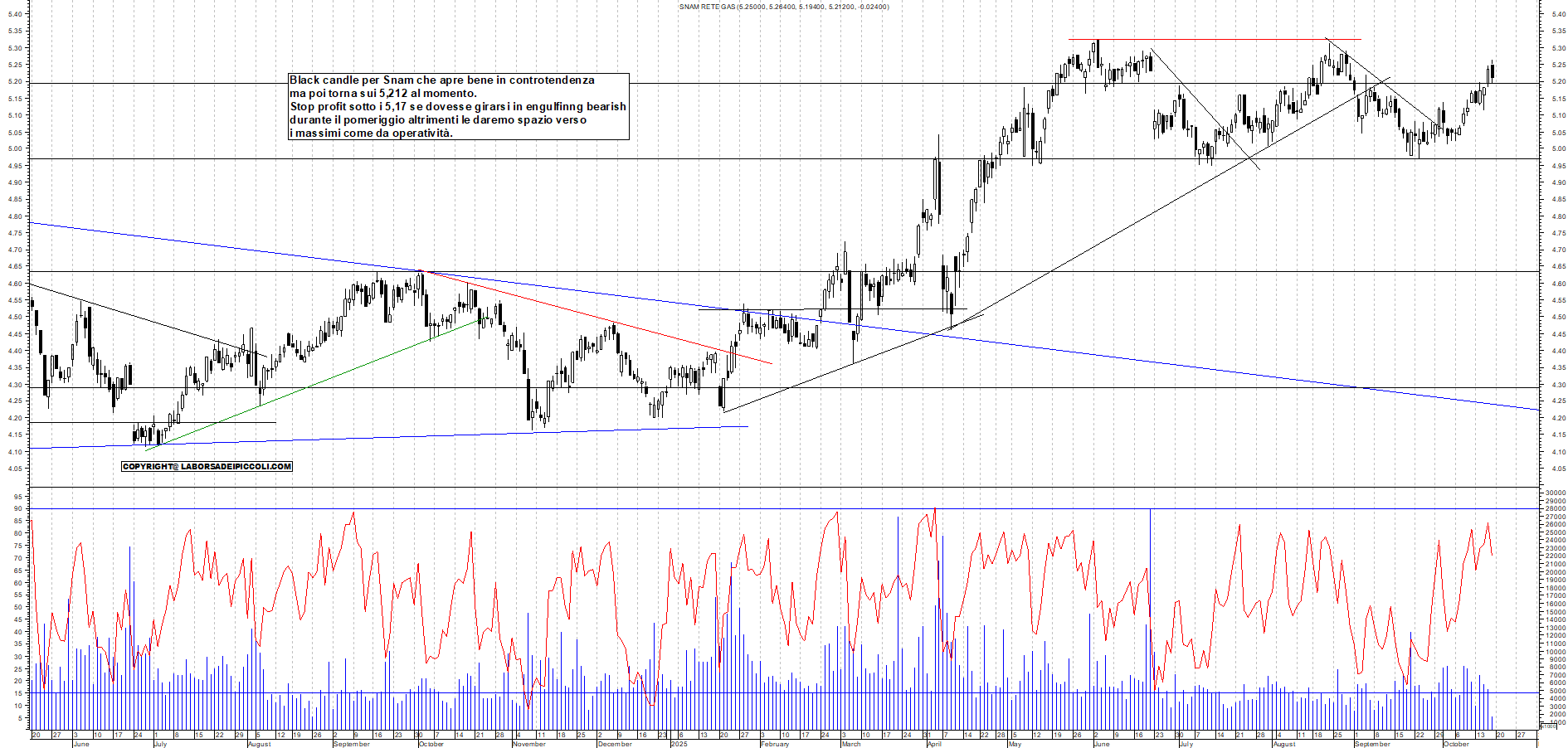The image size is (1568, 748).
Task: Click the SNAM RETE GAS chart title
Action: click(x=783, y=7)
